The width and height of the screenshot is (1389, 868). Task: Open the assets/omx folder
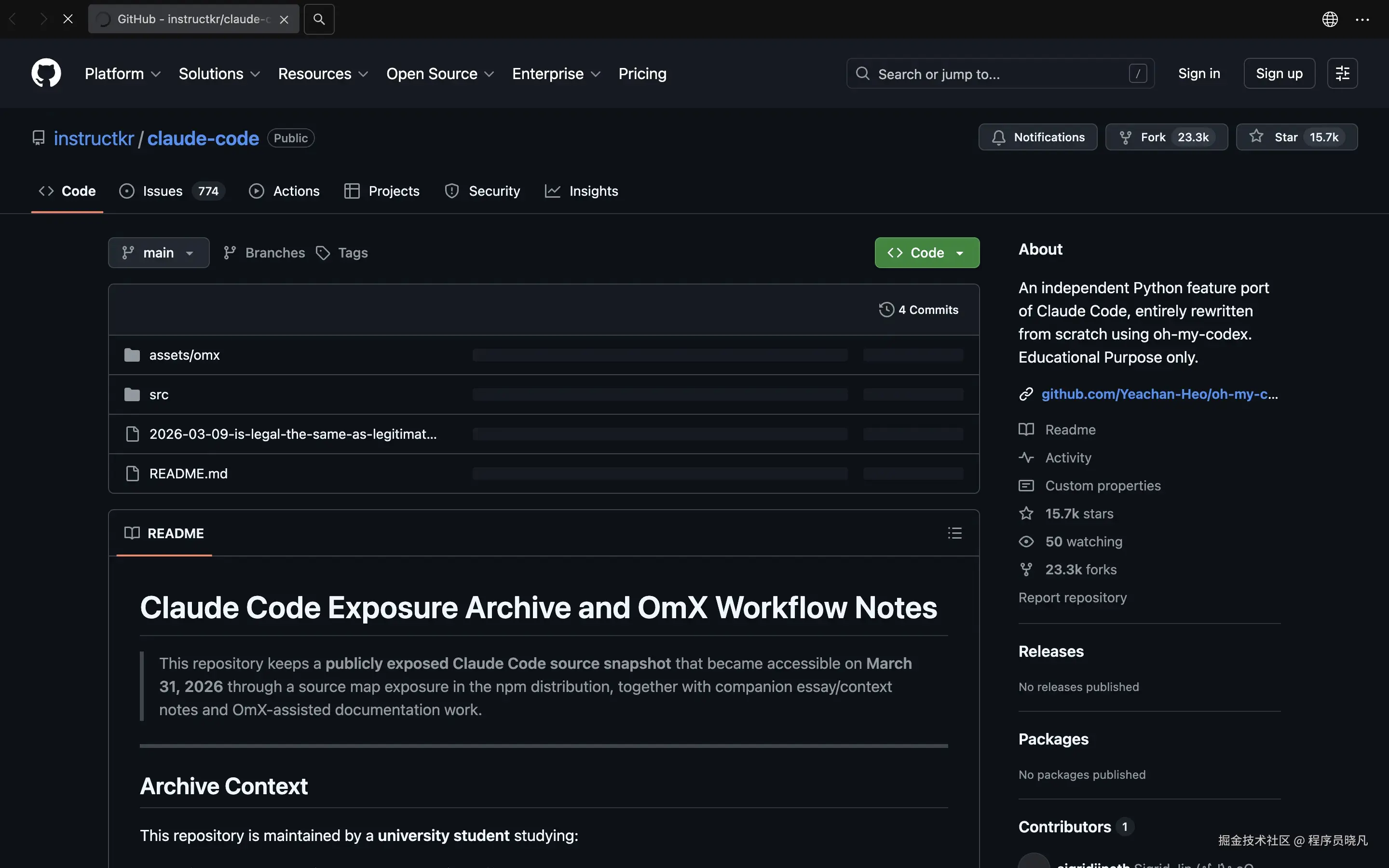tap(184, 355)
